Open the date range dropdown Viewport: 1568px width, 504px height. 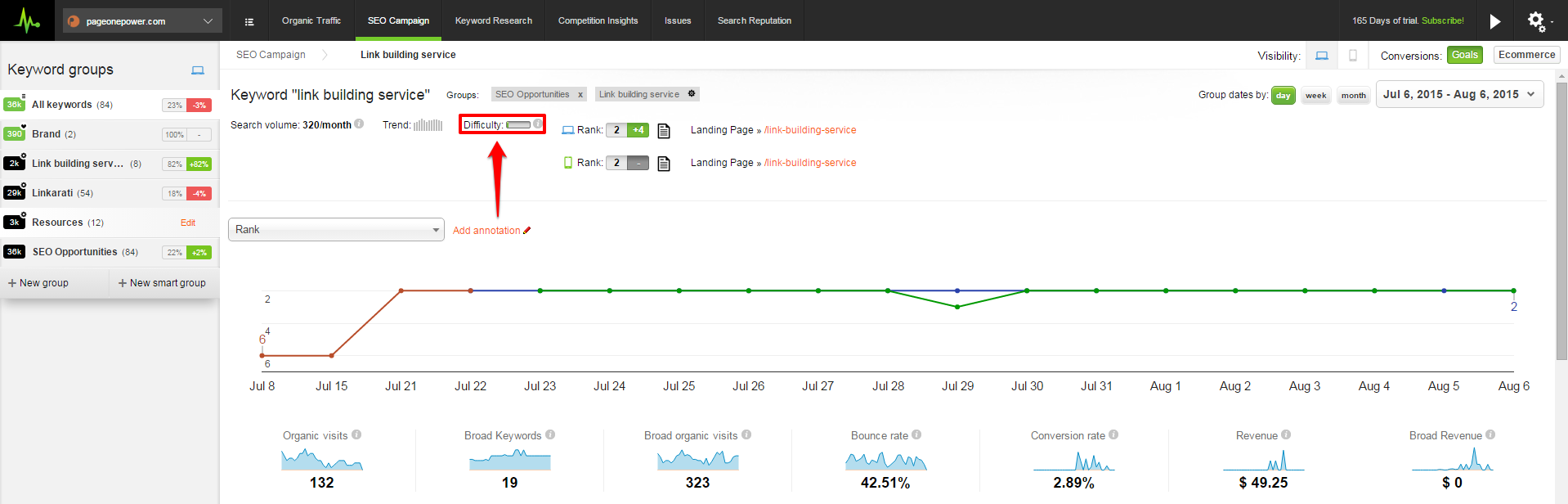pos(1459,95)
